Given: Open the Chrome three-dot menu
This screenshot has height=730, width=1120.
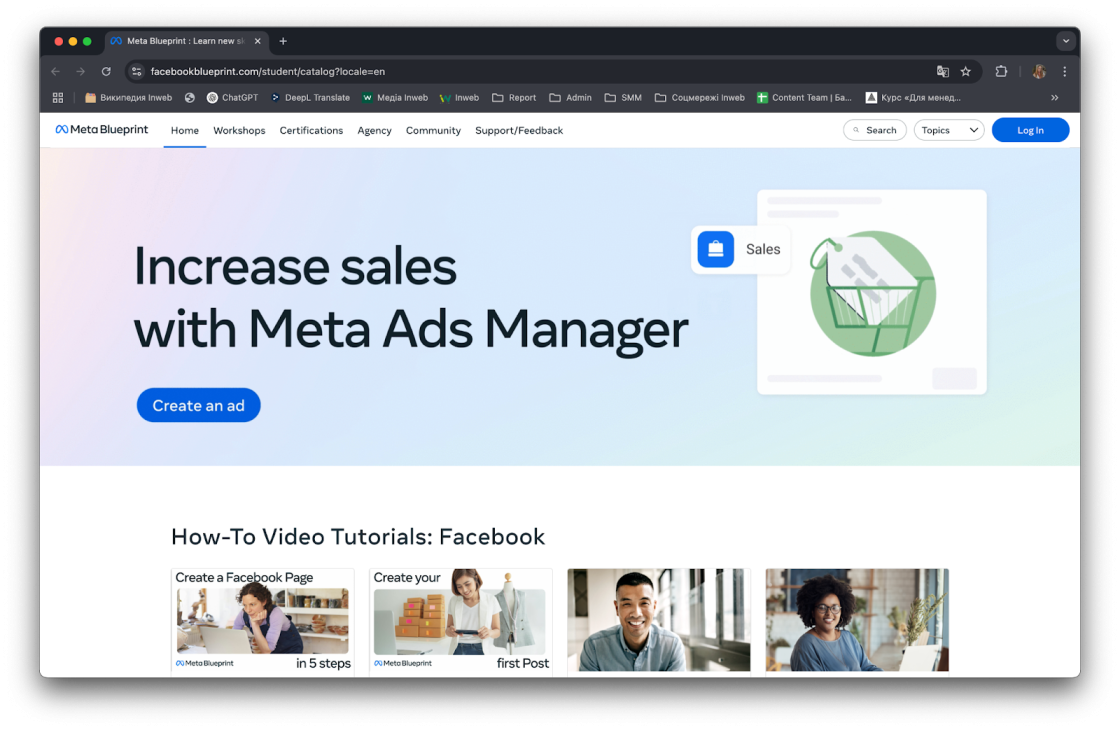Looking at the screenshot, I should 1064,71.
